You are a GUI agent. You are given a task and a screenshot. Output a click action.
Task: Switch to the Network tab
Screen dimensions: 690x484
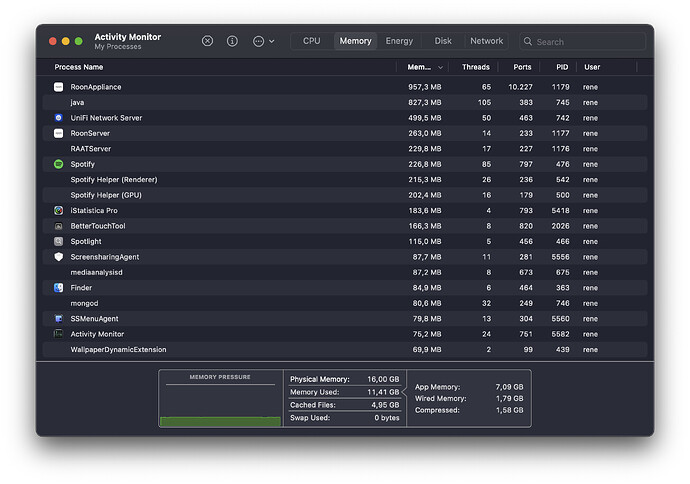click(486, 41)
